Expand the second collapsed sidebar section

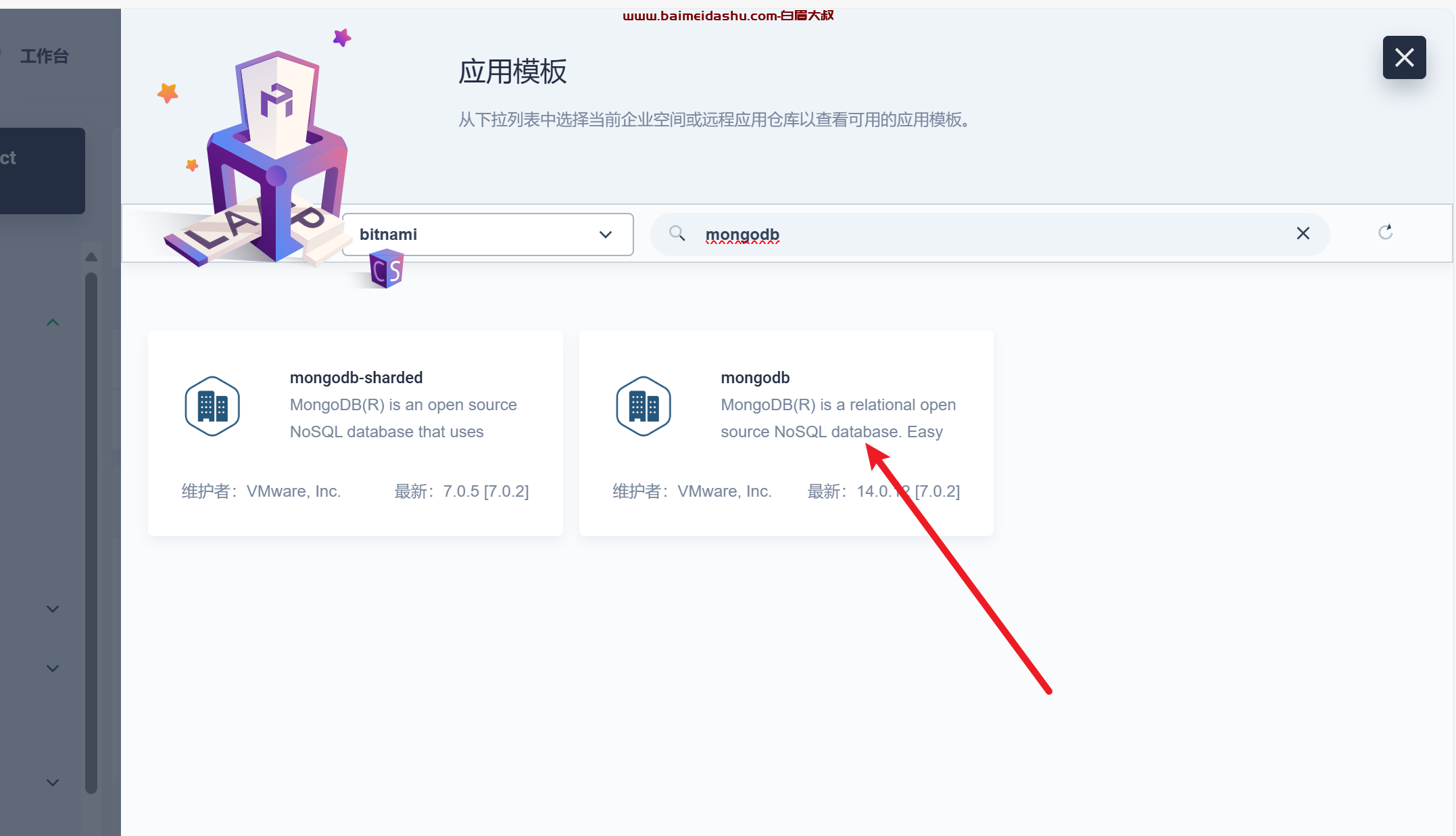[x=53, y=668]
